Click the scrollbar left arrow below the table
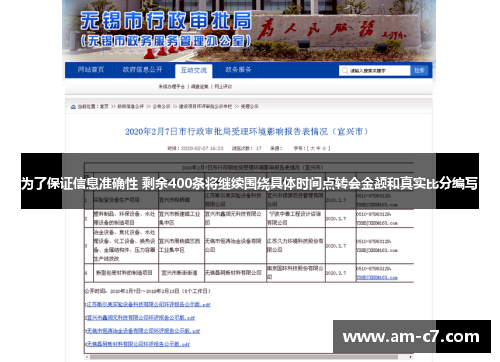 point(87,357)
